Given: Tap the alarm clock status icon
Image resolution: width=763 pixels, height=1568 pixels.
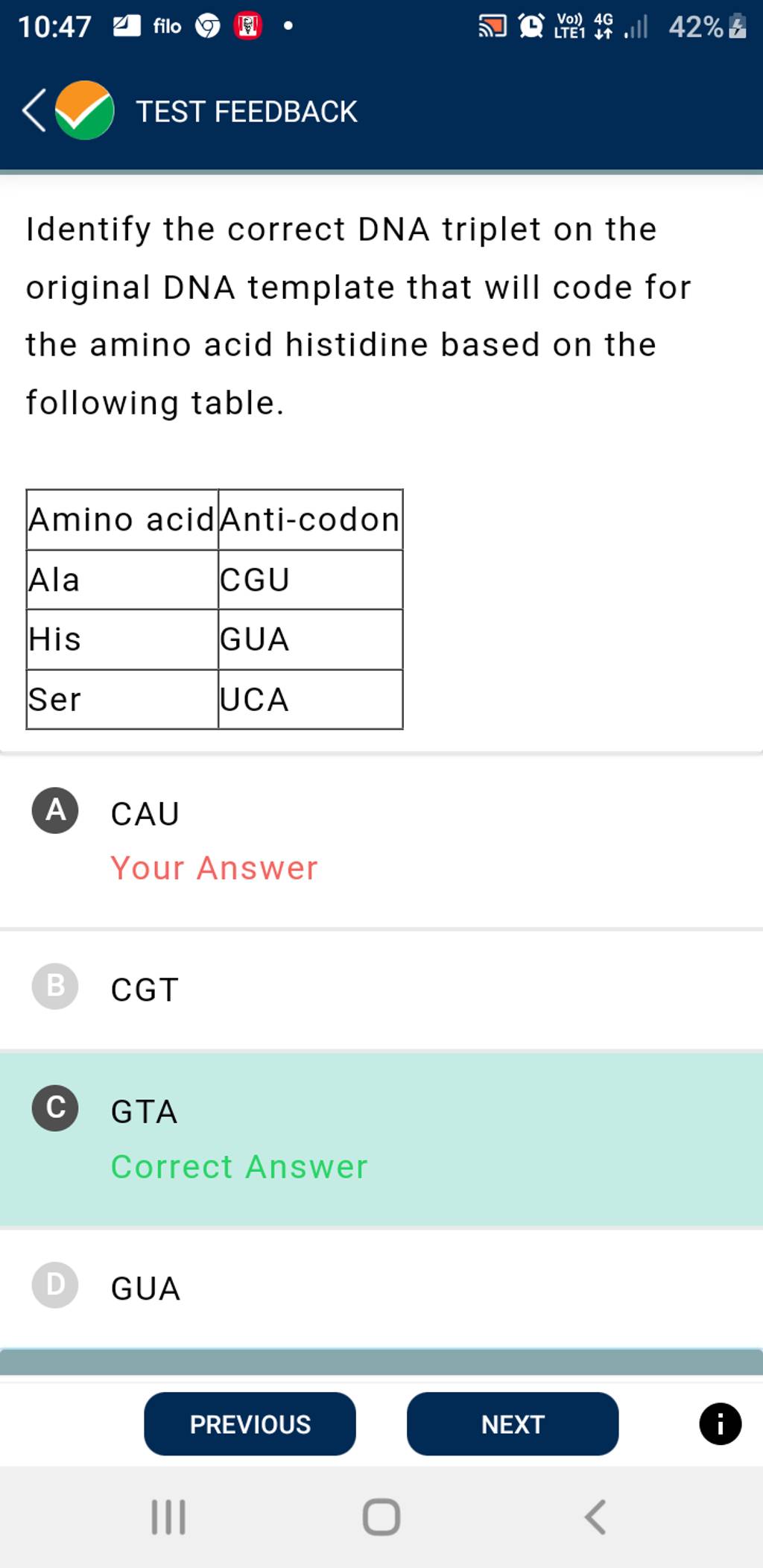Looking at the screenshot, I should pos(531,27).
